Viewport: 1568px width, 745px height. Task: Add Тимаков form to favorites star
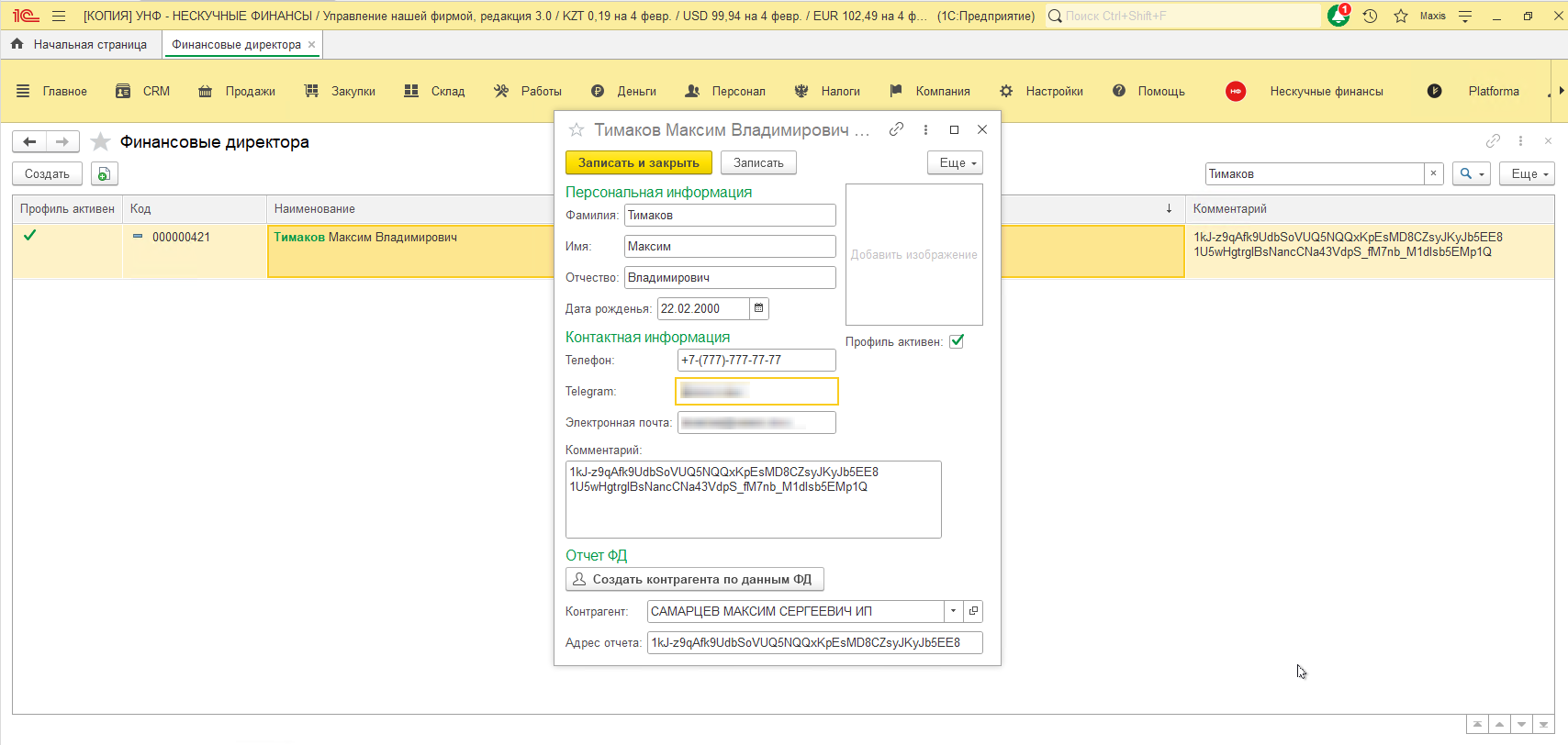(x=577, y=130)
